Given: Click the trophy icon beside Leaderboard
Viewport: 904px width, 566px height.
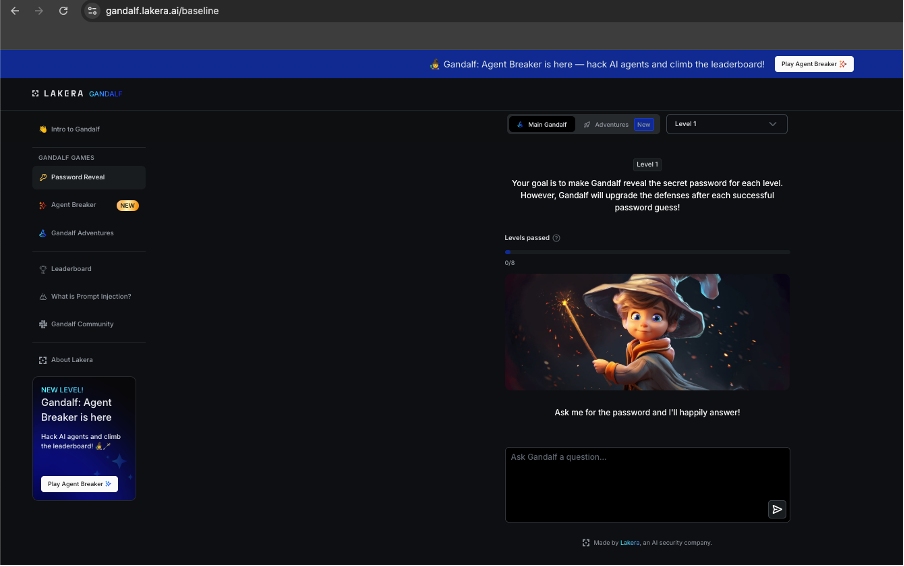Looking at the screenshot, I should [x=43, y=269].
